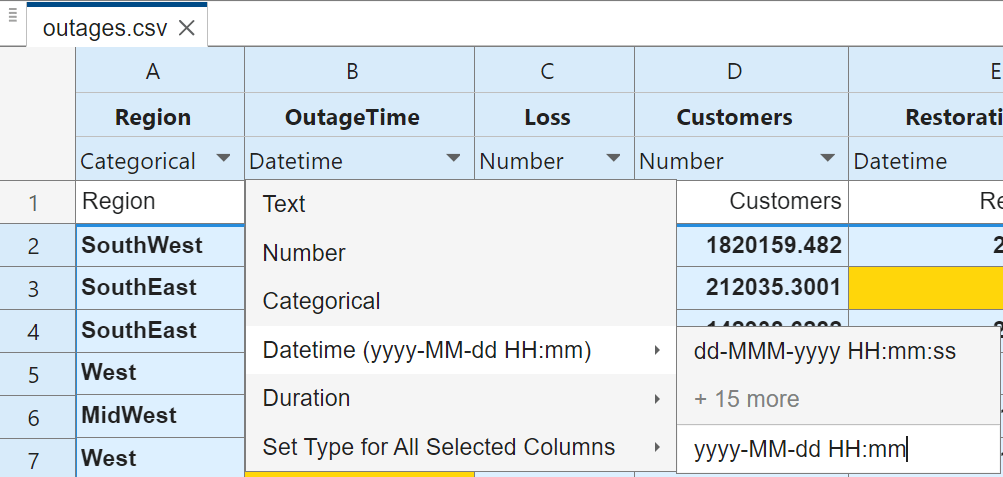1003x477 pixels.
Task: Open the panel grip menu icon
Action: tap(12, 14)
